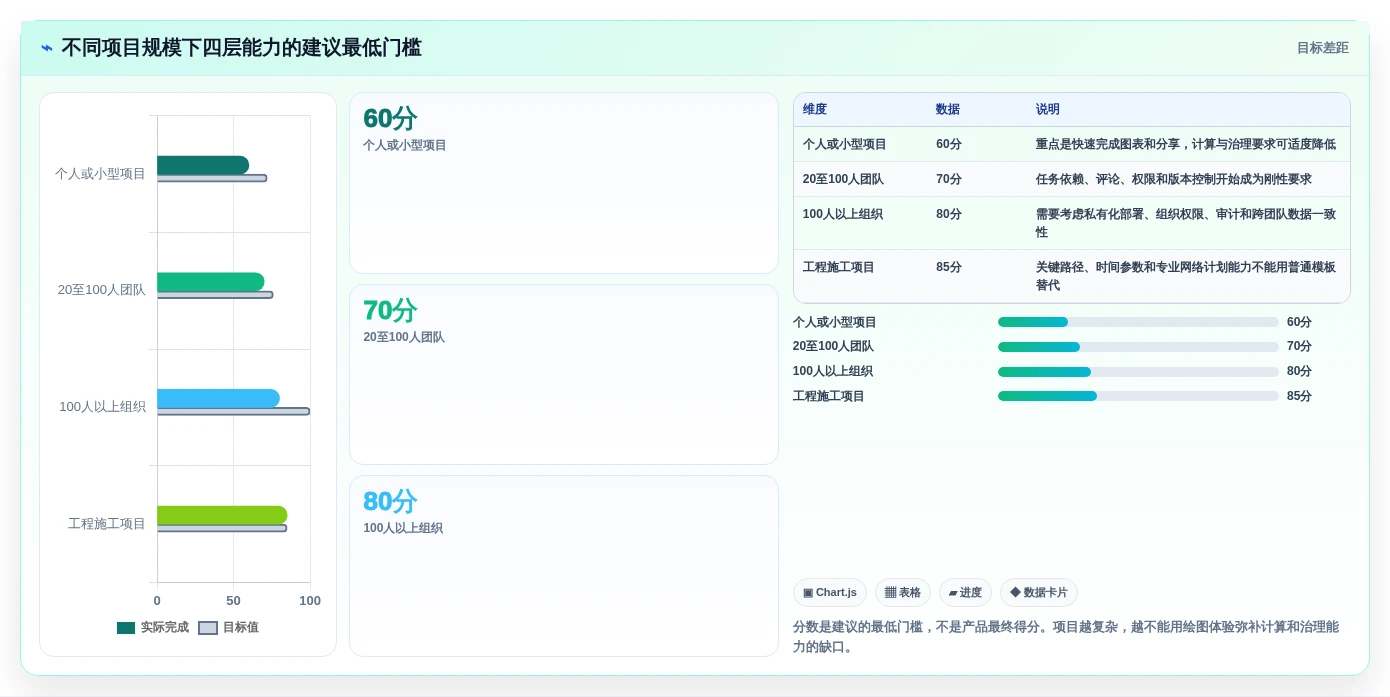Click the 60分 progress value label

1299,322
